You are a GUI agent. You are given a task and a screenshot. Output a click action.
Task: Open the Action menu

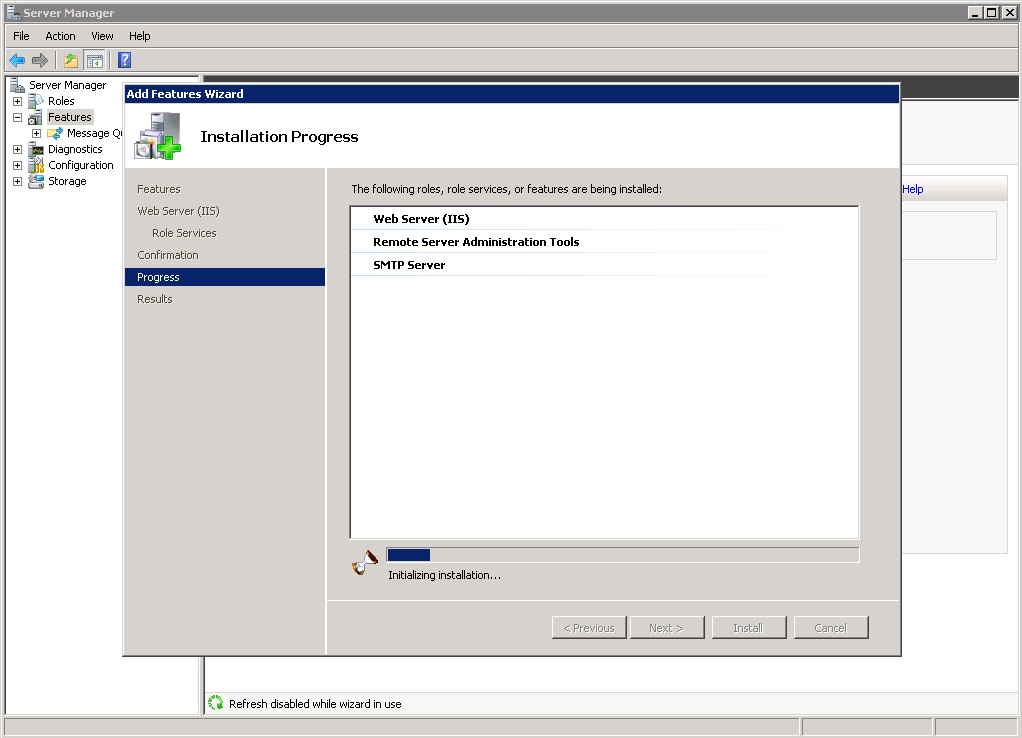click(60, 36)
